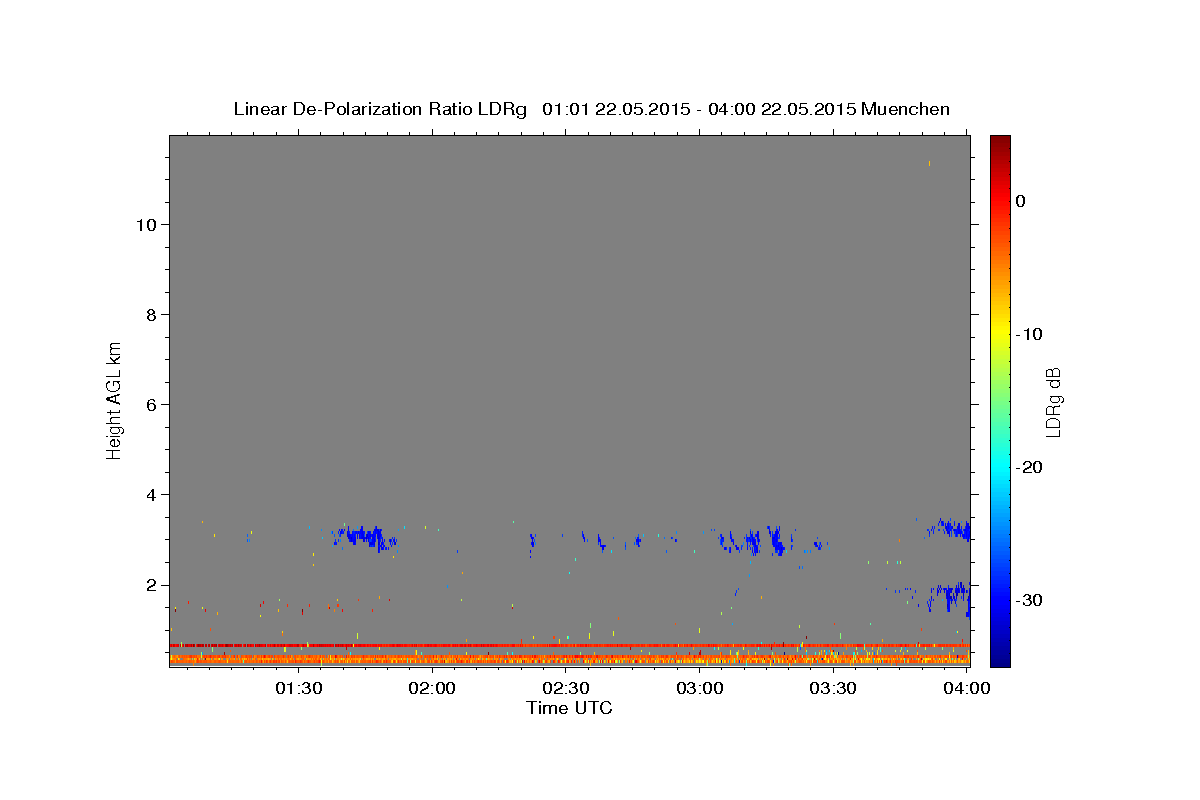
Task: Click the green section of the colorbar
Action: [x=1000, y=400]
